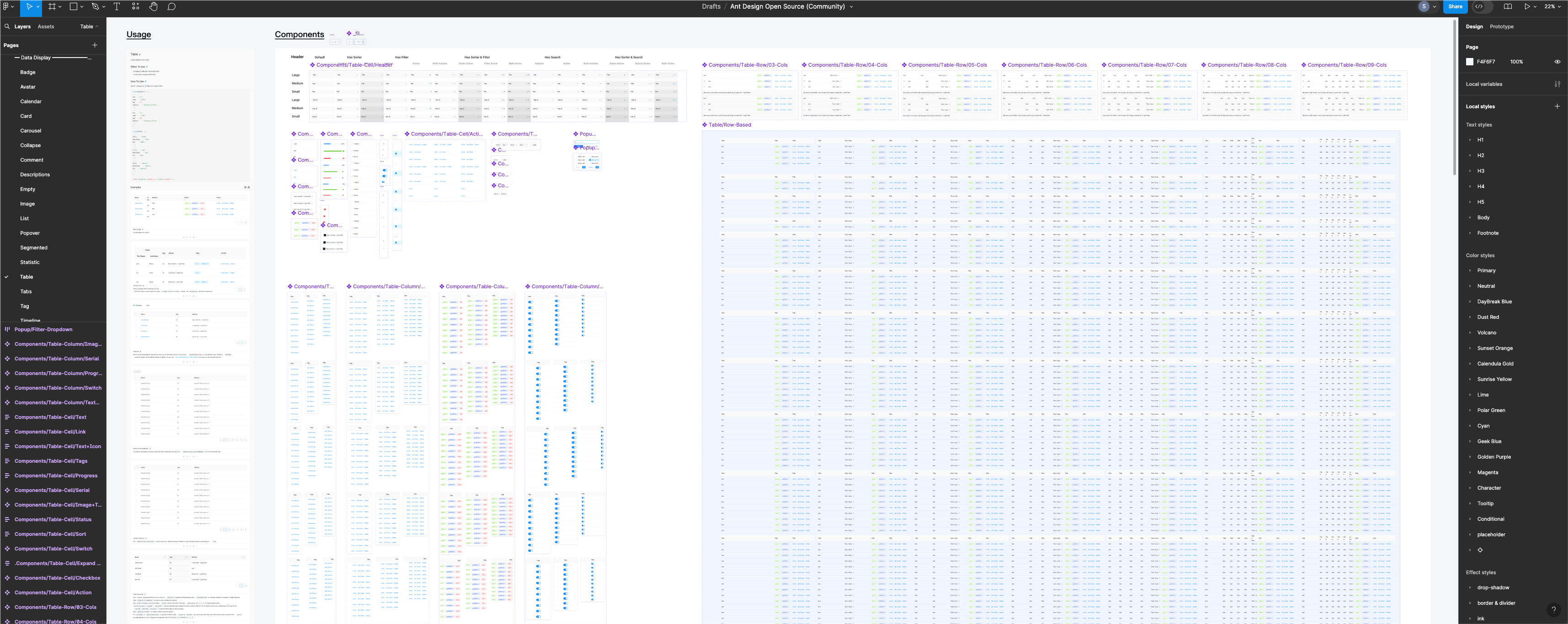This screenshot has height=624, width=1568.
Task: Open Move tool options chevron
Action: (38, 7)
